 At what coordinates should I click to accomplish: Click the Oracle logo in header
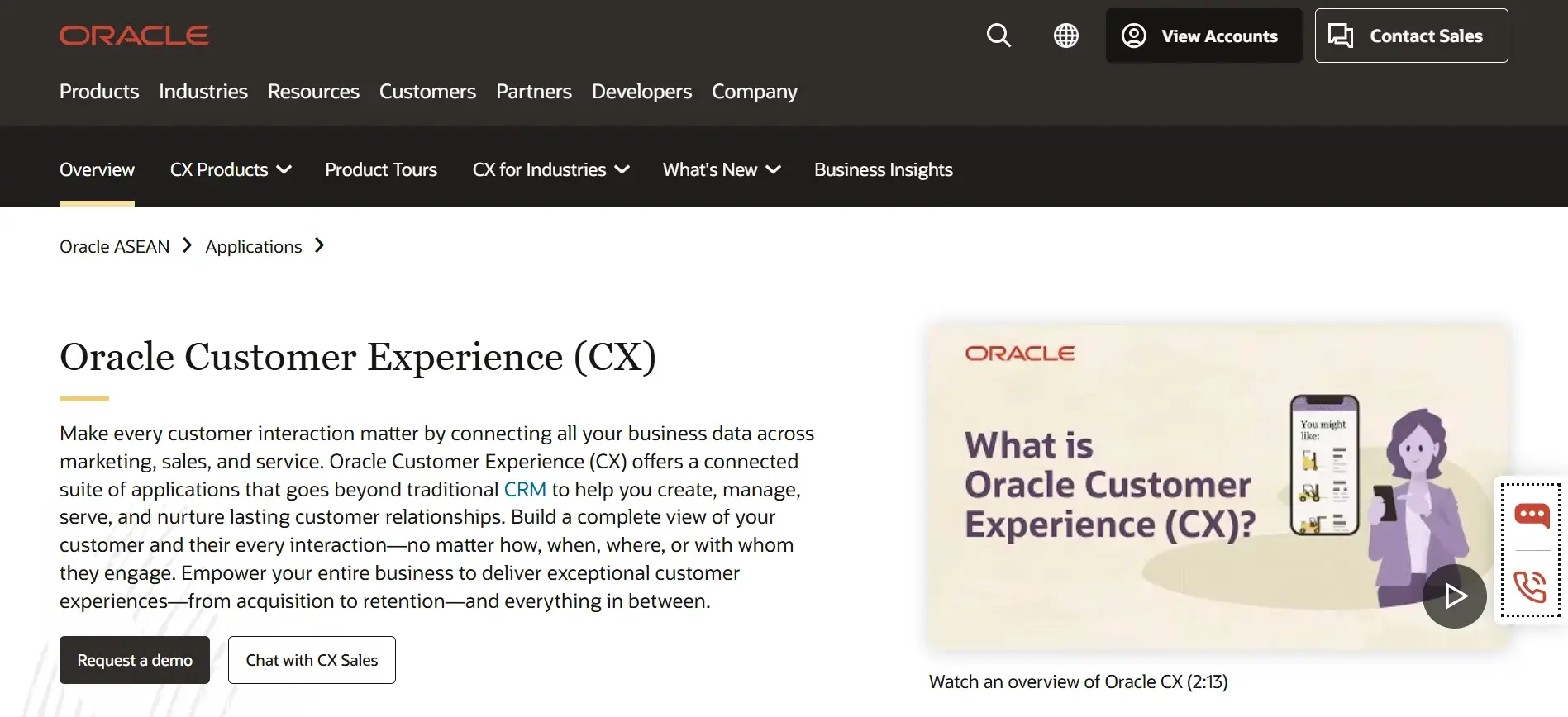click(134, 36)
